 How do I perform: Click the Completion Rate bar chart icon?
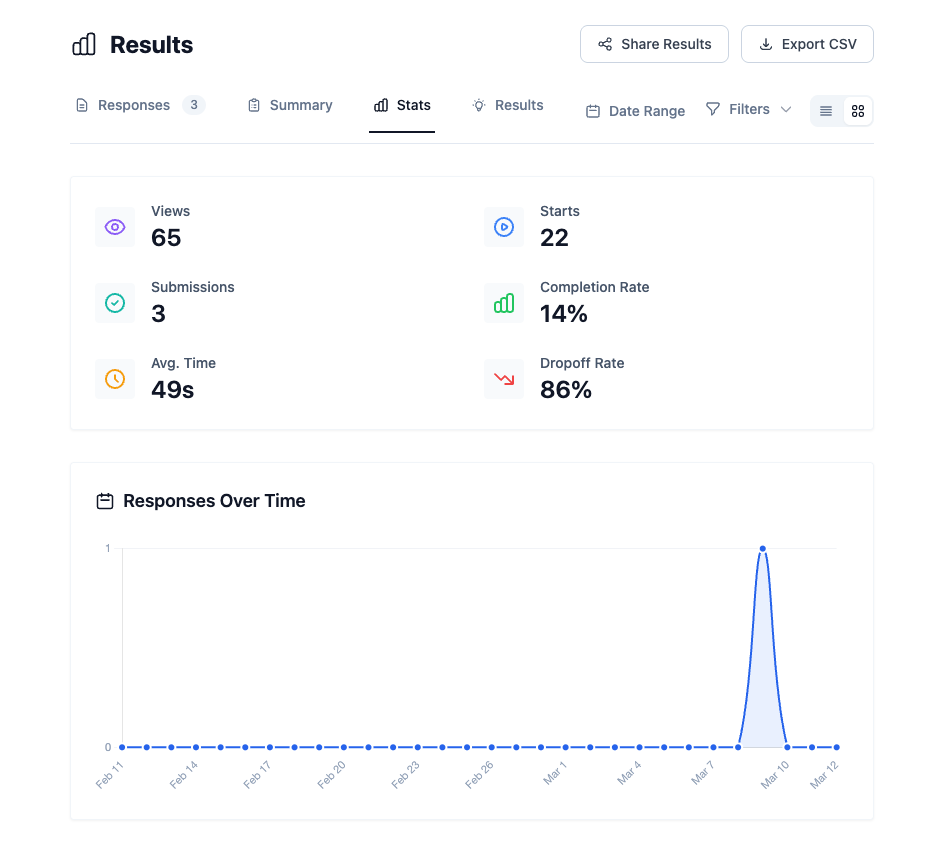pos(504,303)
